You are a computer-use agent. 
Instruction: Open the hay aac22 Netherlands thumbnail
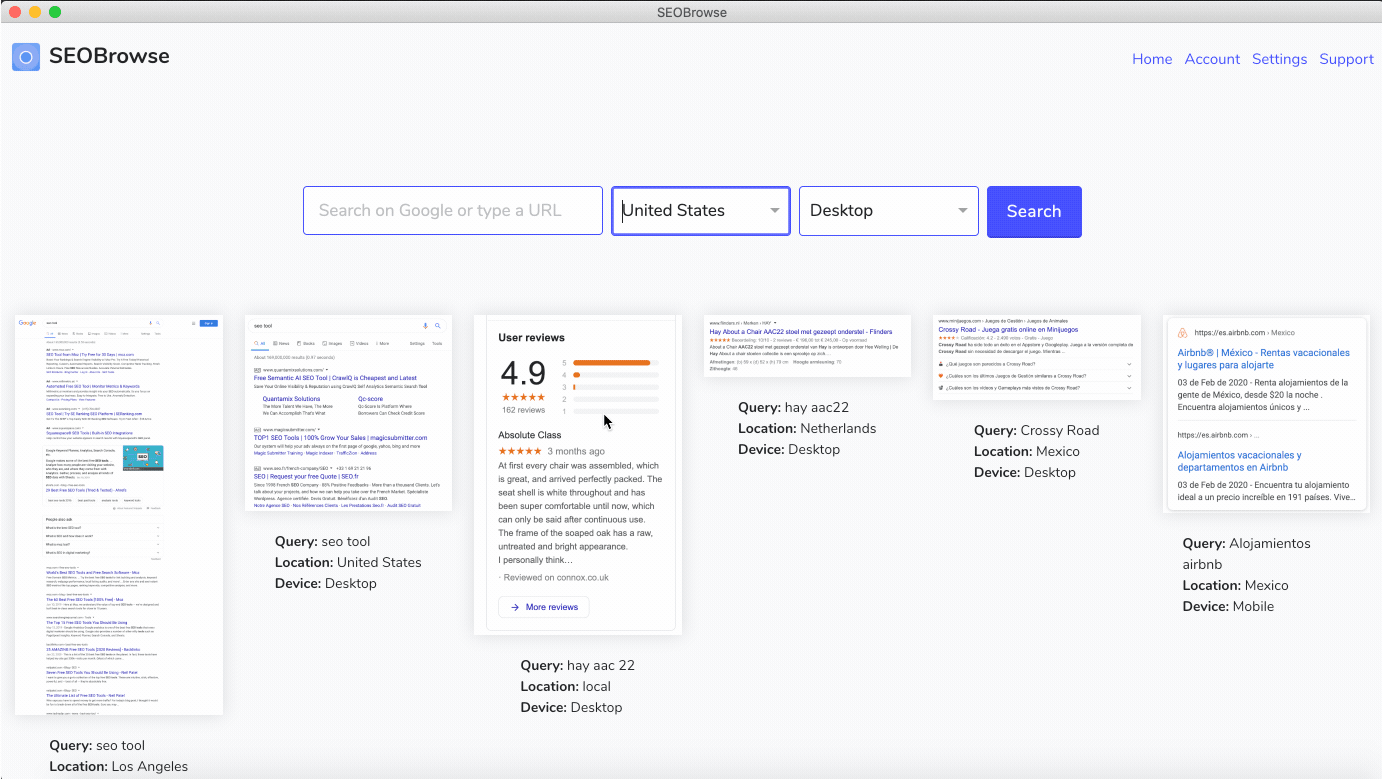click(x=807, y=345)
